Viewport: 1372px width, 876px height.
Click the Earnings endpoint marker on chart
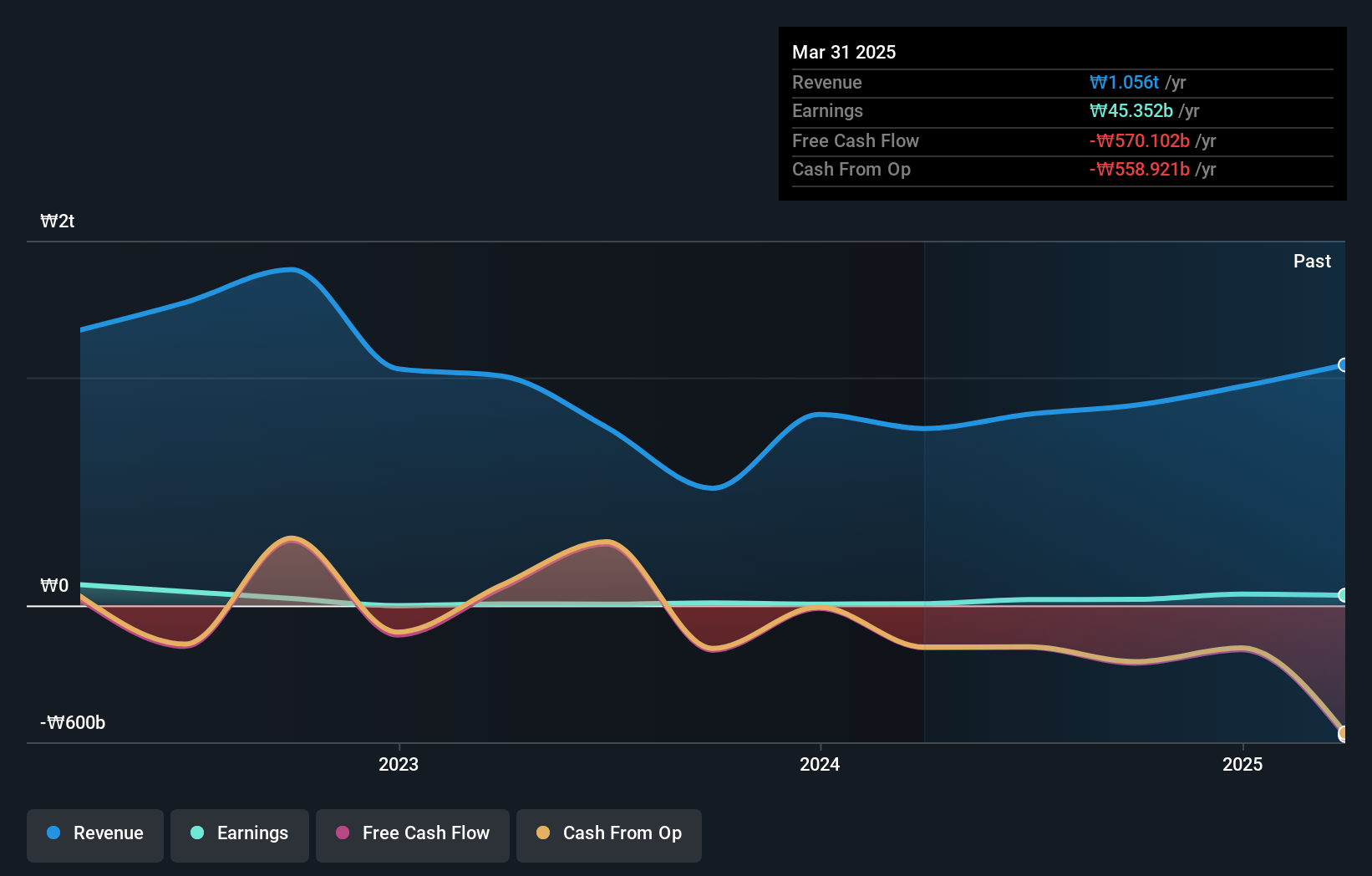(x=1343, y=595)
